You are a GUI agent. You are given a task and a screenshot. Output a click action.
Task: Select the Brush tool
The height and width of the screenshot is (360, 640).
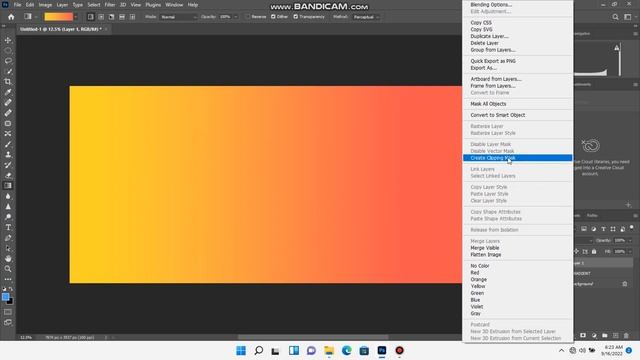click(x=8, y=144)
